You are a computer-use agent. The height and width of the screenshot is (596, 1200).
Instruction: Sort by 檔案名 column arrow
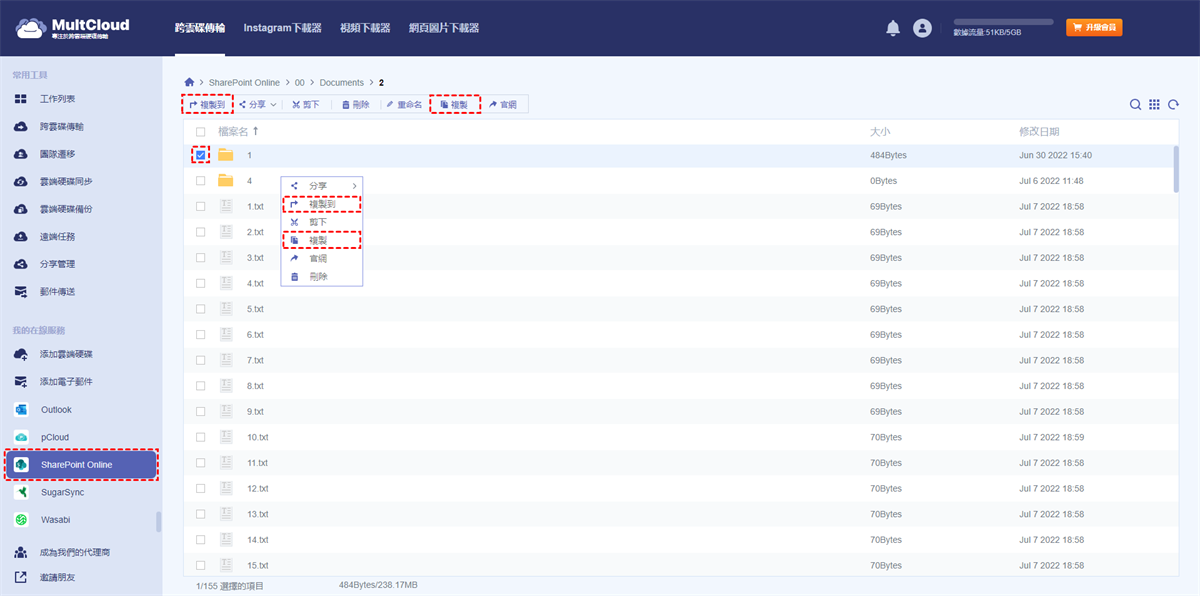pos(255,131)
